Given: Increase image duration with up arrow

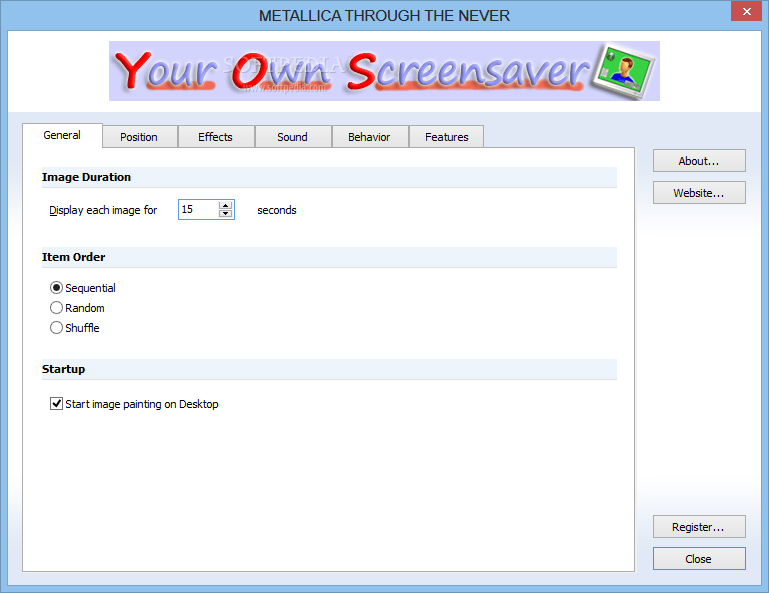Looking at the screenshot, I should pyautogui.click(x=226, y=206).
